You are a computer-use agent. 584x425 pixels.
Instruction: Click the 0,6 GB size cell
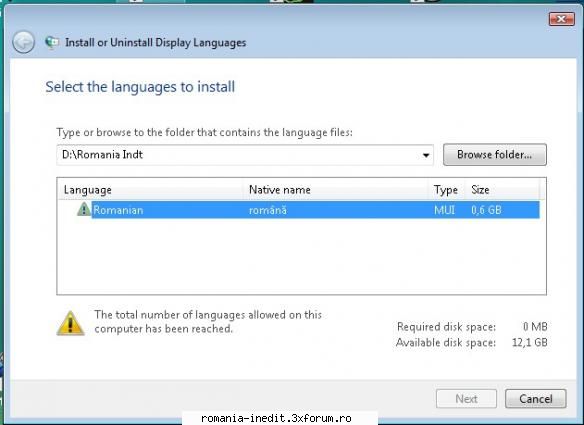tap(486, 210)
